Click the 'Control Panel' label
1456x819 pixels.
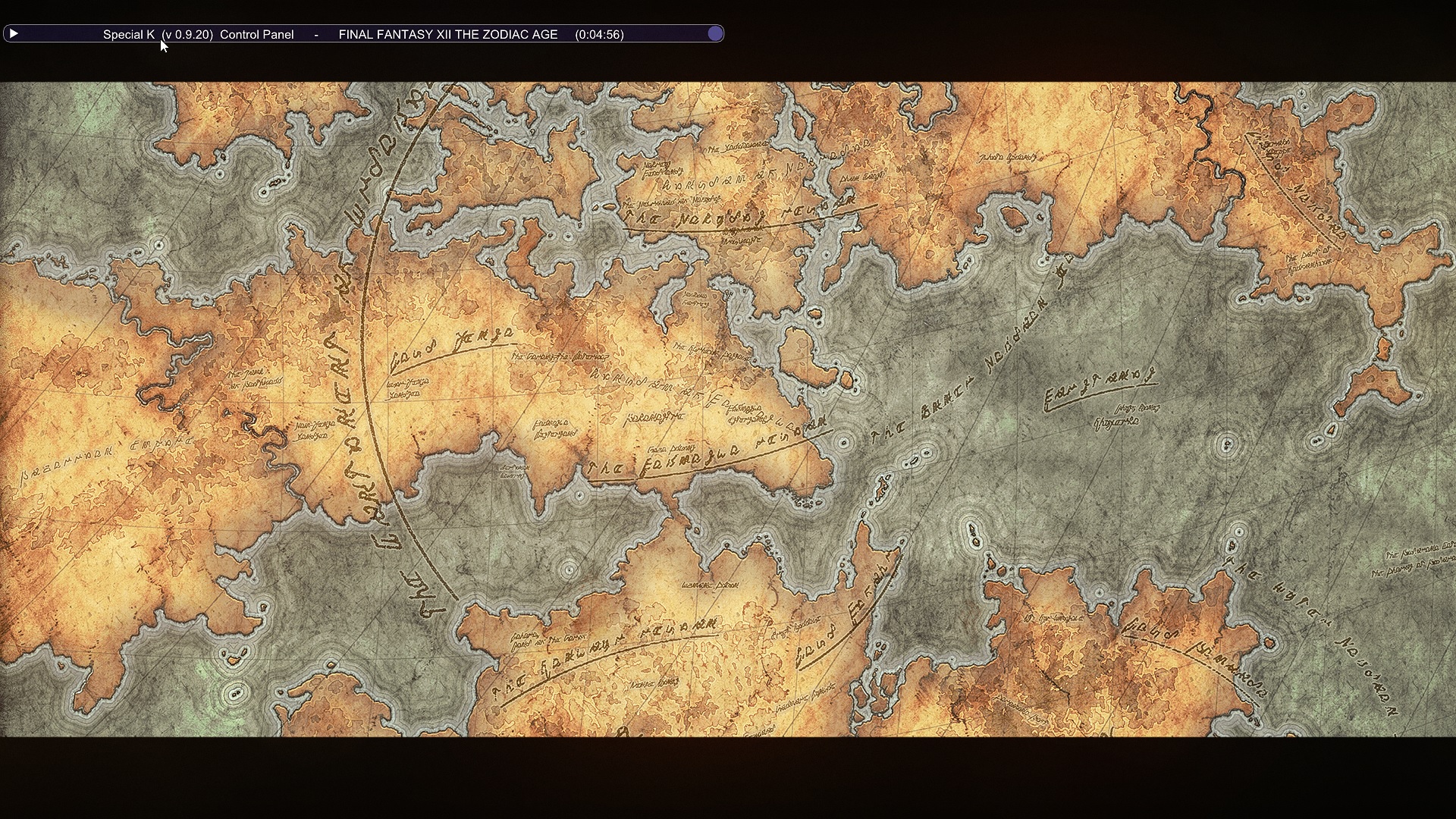pyautogui.click(x=256, y=34)
